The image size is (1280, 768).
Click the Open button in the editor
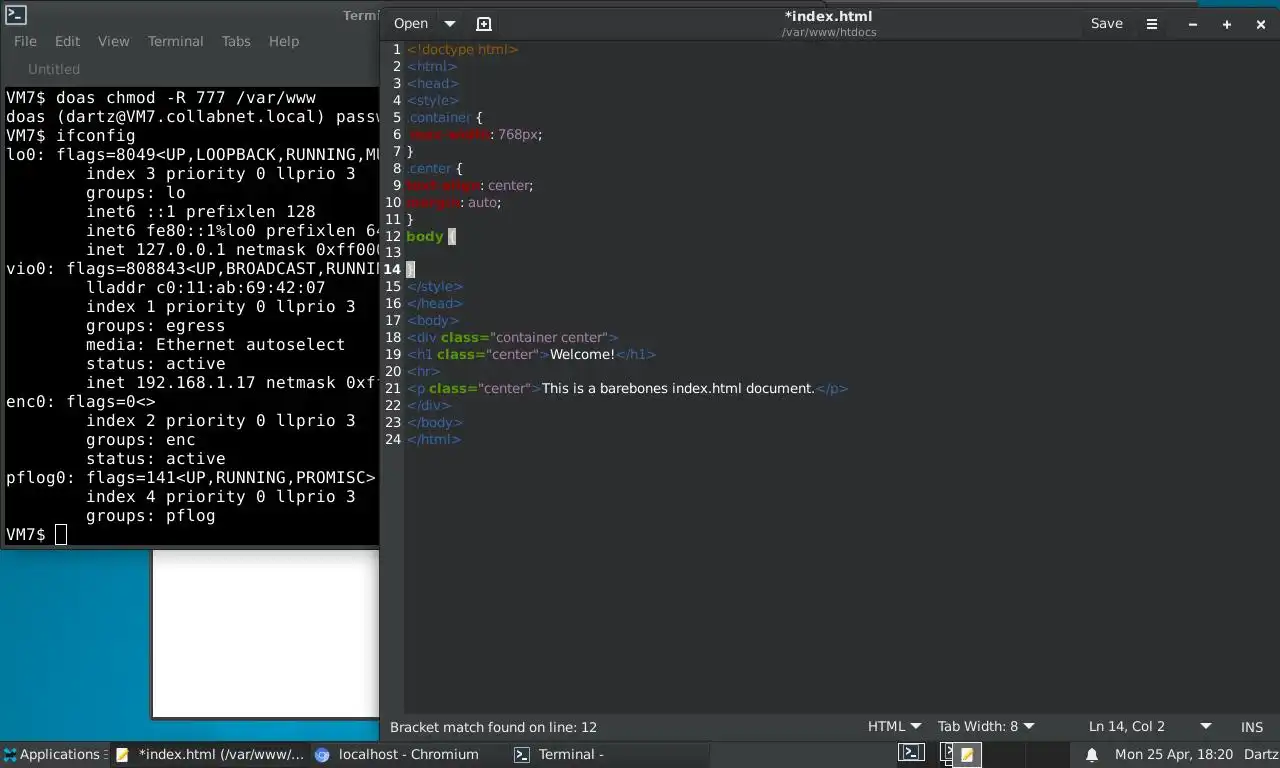411,23
